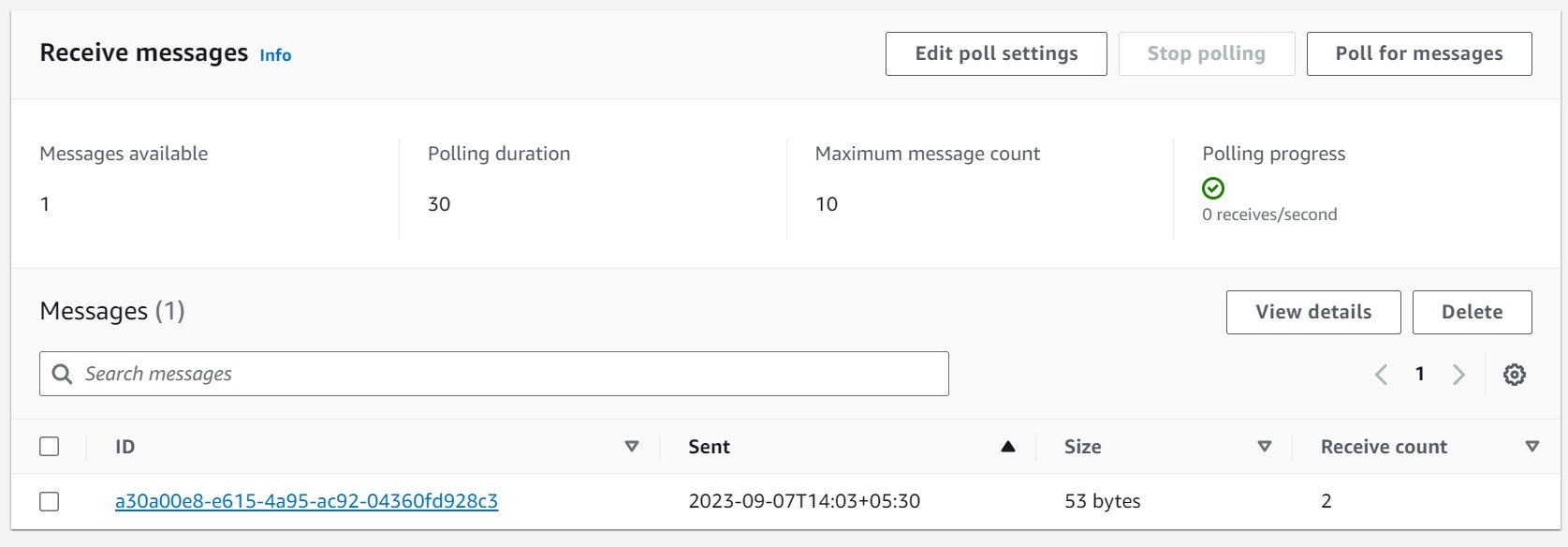Image resolution: width=1568 pixels, height=547 pixels.
Task: Delete the selected message
Action: tap(1472, 312)
